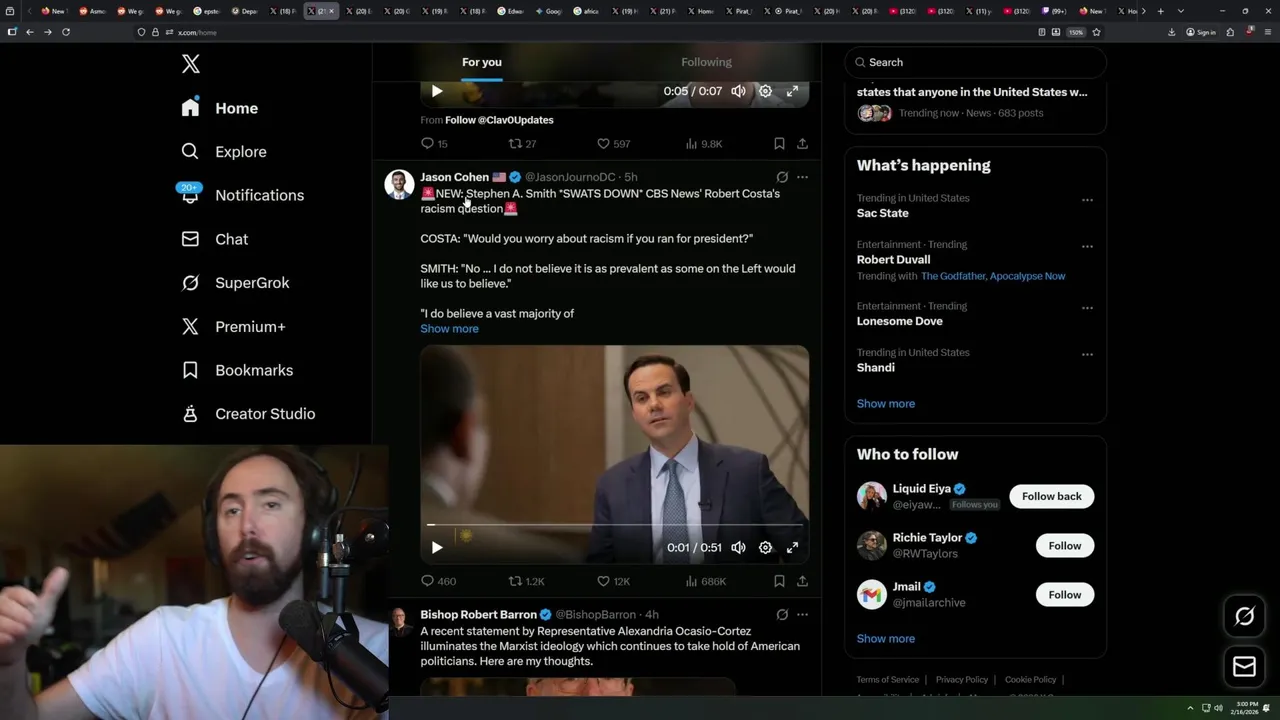This screenshot has width=1280, height=720.
Task: Enter fullscreen on the 0:51 video
Action: click(x=792, y=547)
